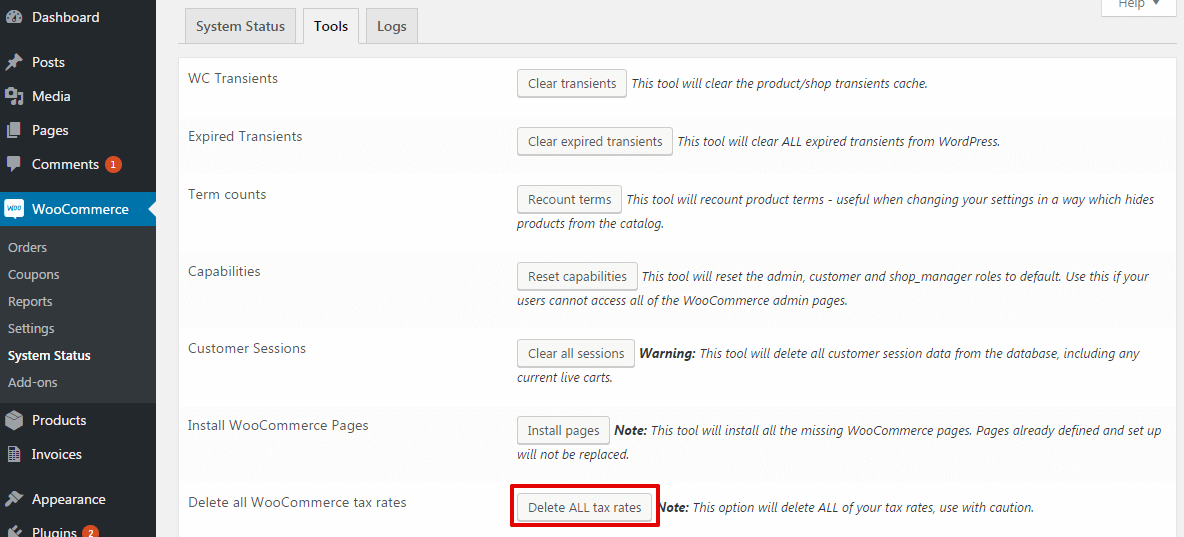This screenshot has width=1184, height=537.
Task: Select the Tools tab
Action: (x=331, y=26)
